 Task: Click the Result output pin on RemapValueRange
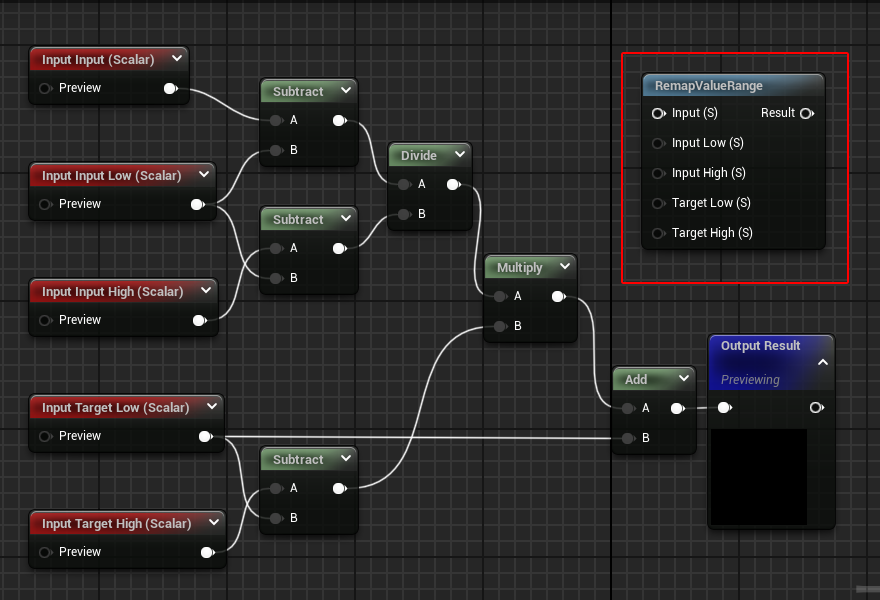[x=806, y=113]
